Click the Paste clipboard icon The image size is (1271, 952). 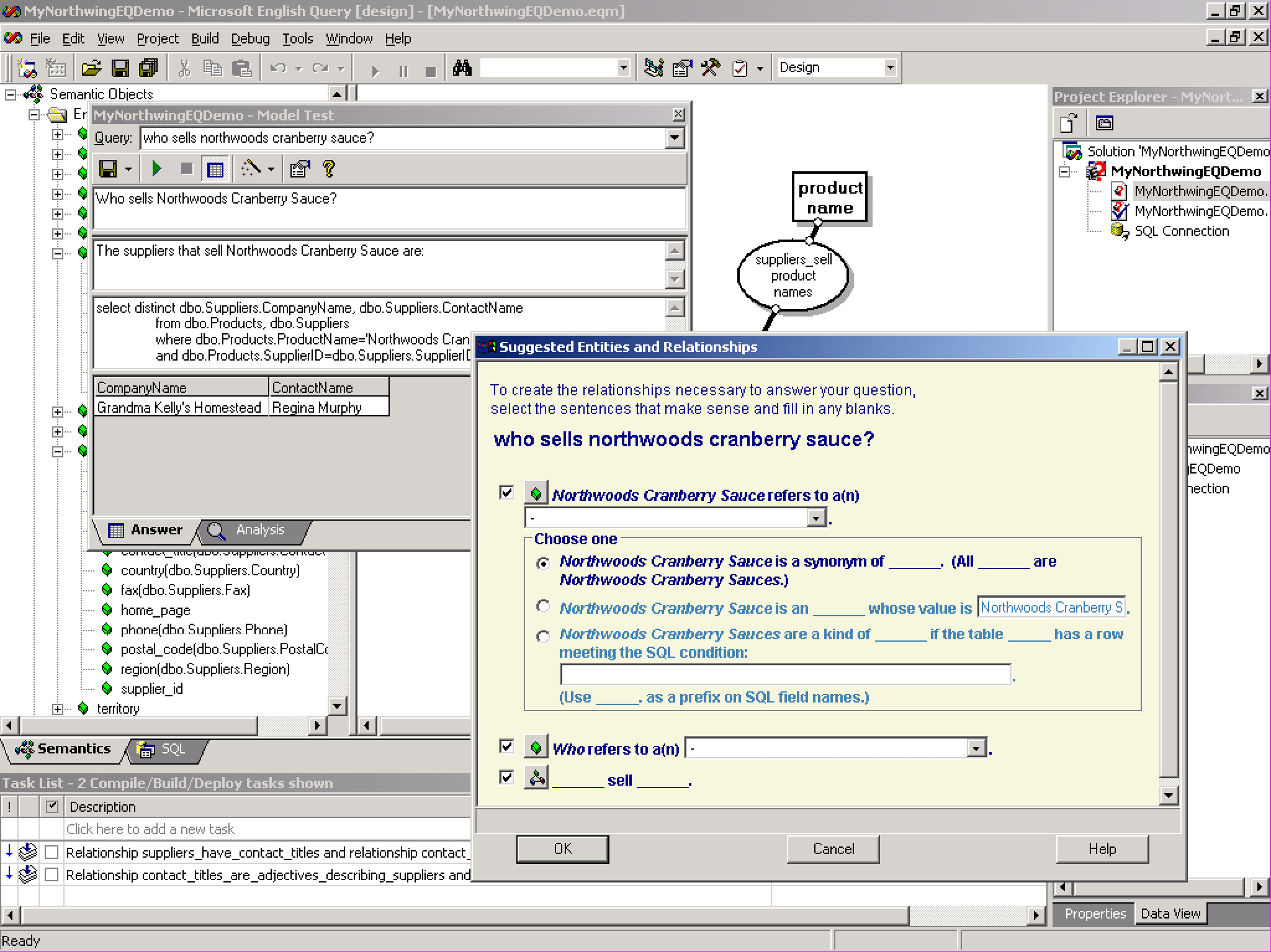241,68
